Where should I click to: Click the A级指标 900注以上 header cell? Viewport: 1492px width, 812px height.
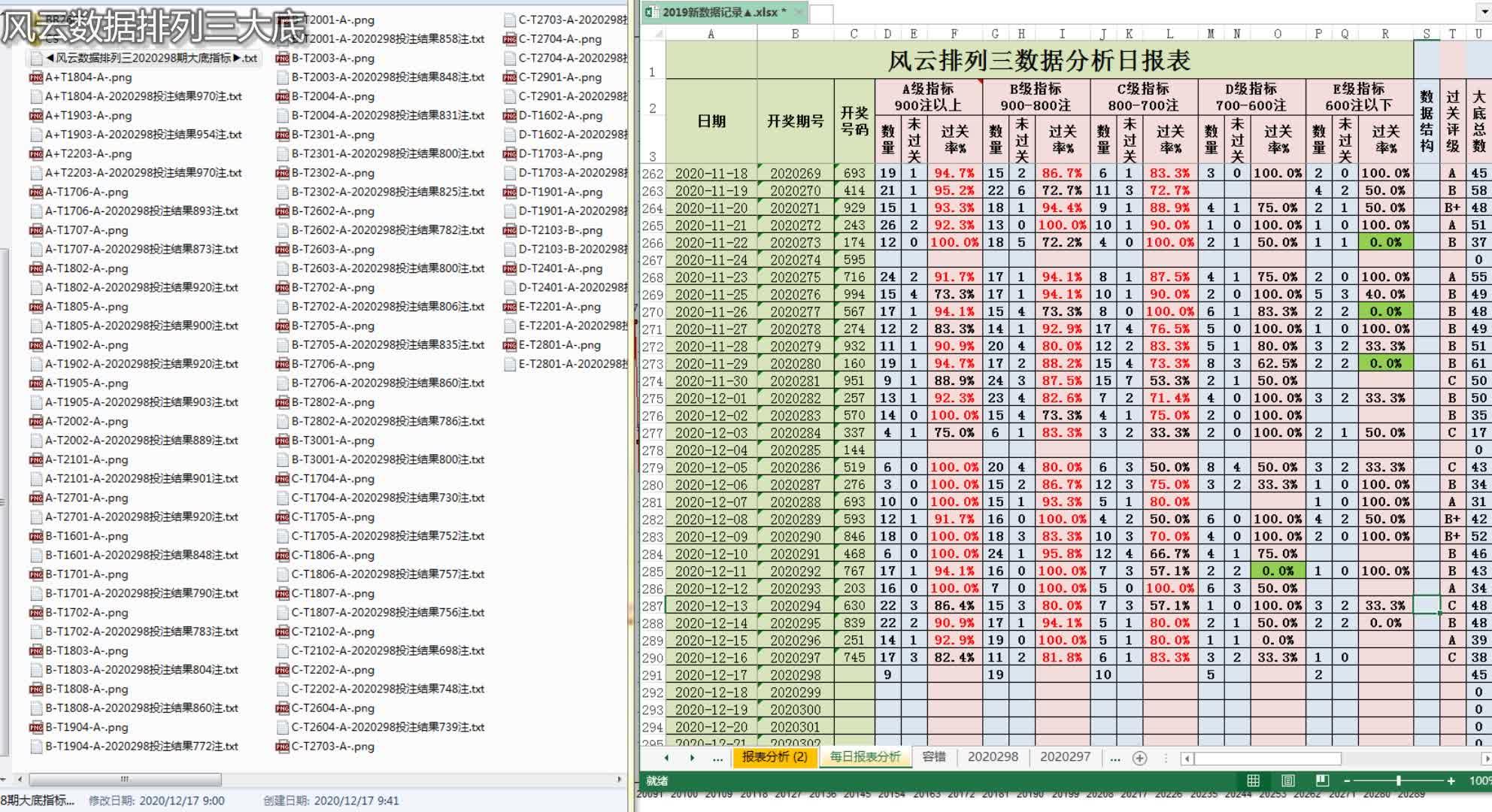(929, 98)
